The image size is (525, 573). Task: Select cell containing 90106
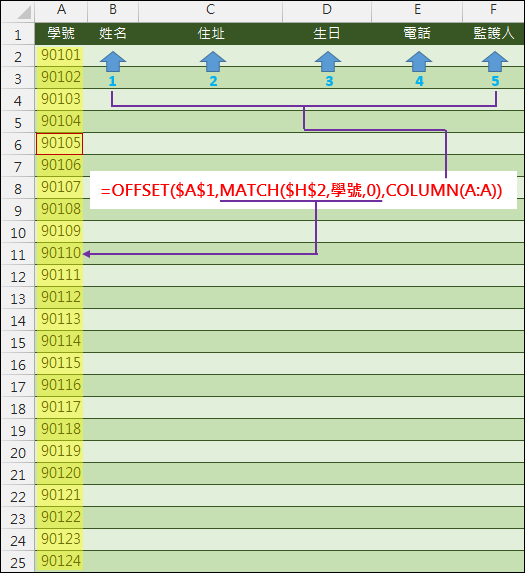[x=60, y=166]
